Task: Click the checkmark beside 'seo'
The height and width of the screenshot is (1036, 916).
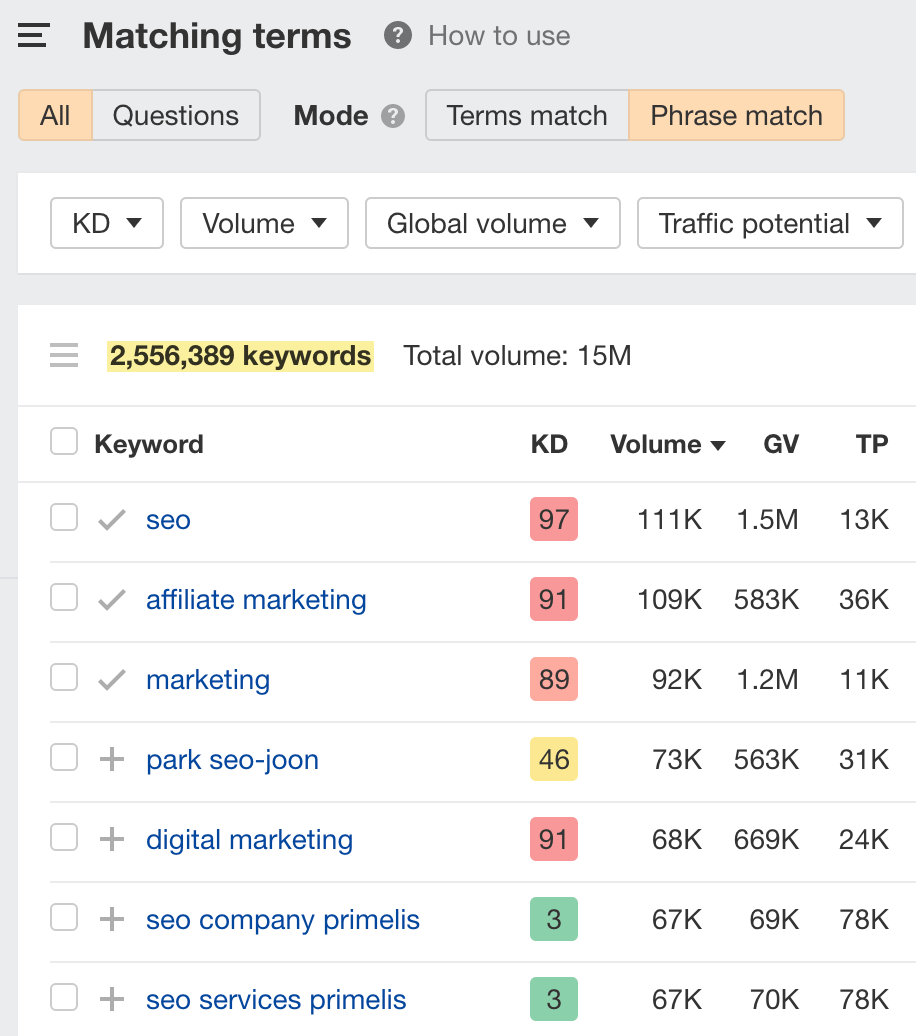Action: (x=111, y=519)
